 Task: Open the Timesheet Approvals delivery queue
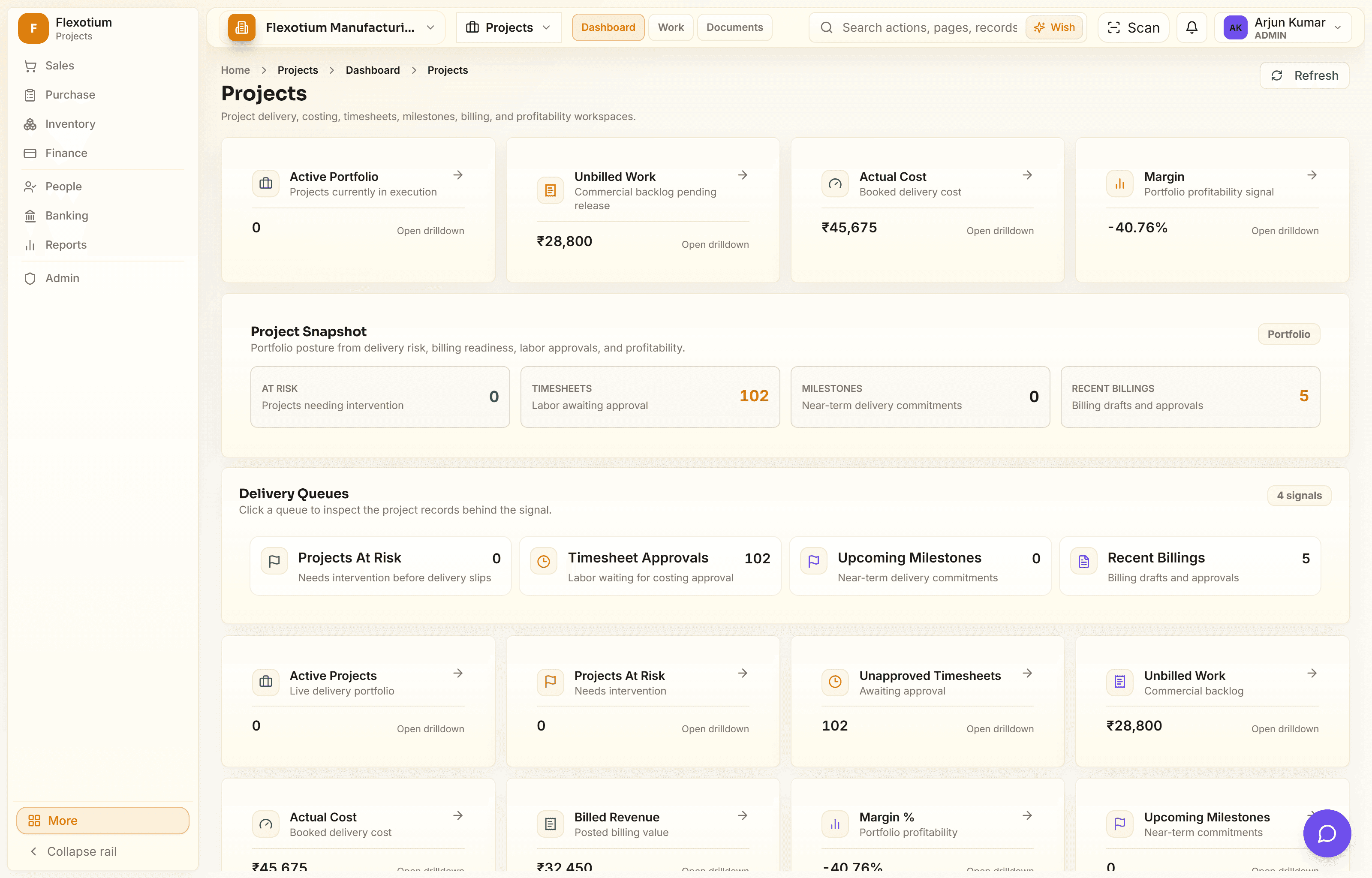pyautogui.click(x=650, y=566)
